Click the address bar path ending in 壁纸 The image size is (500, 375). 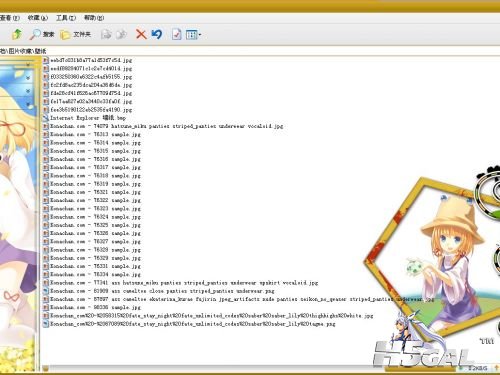coord(23,51)
